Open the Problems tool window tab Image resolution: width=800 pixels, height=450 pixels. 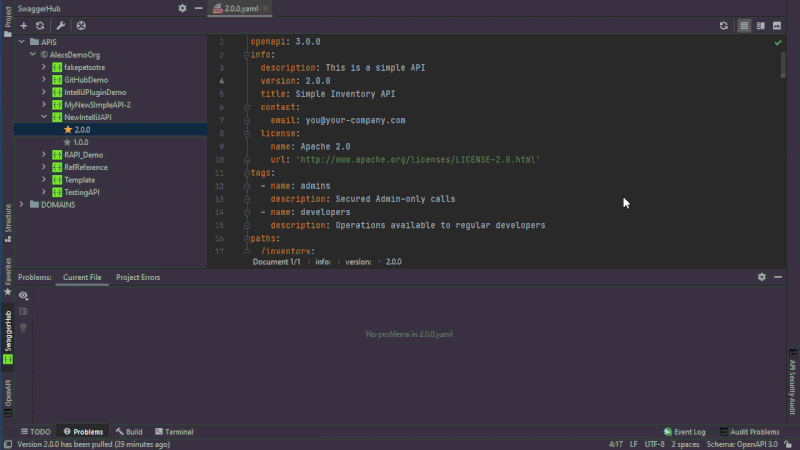click(83, 432)
